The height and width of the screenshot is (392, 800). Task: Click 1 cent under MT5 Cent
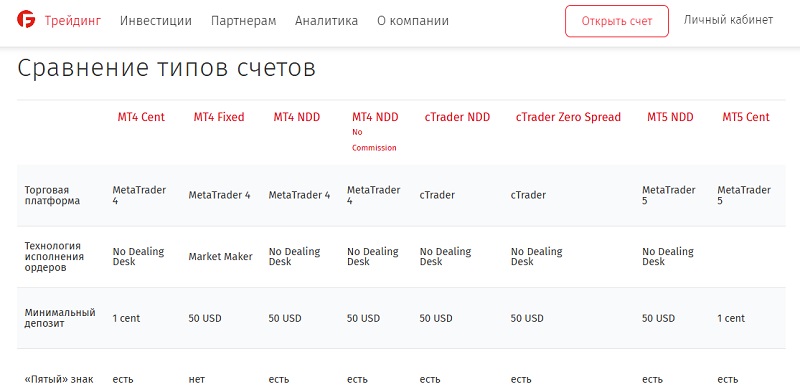pyautogui.click(x=731, y=318)
